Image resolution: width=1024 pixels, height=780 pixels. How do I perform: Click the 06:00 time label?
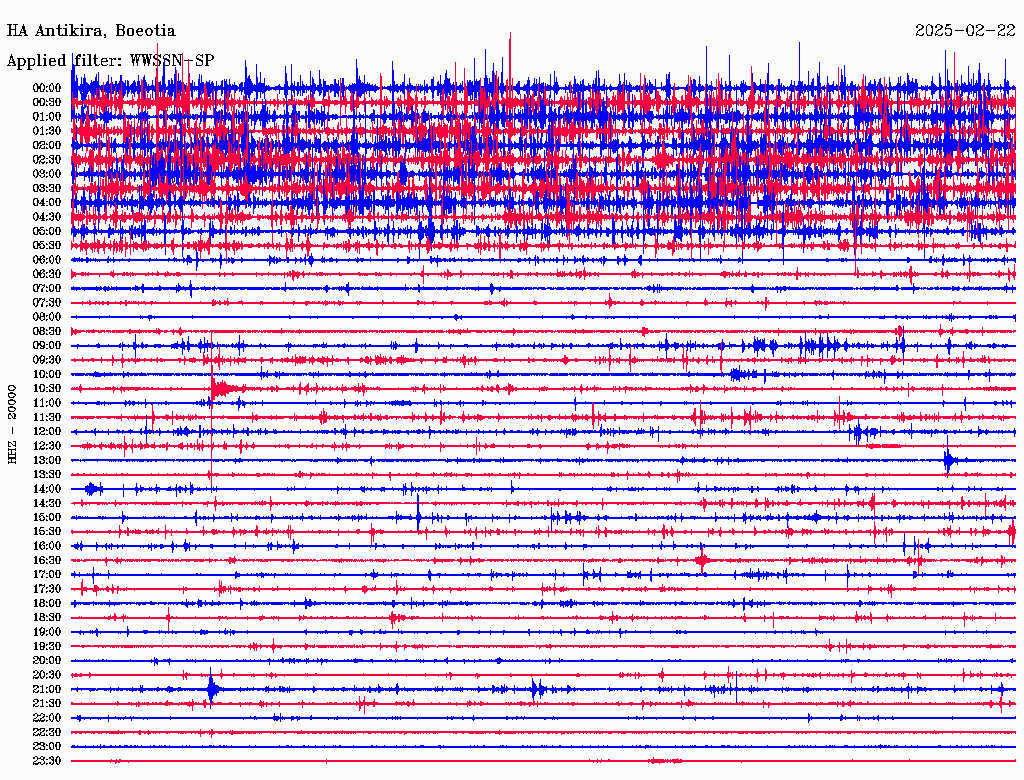[x=47, y=260]
